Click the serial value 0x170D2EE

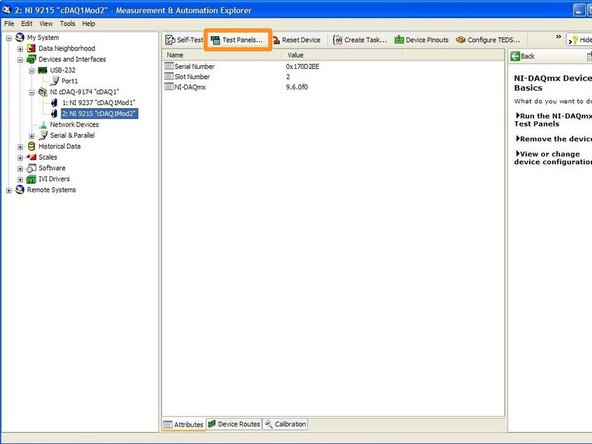coord(302,66)
